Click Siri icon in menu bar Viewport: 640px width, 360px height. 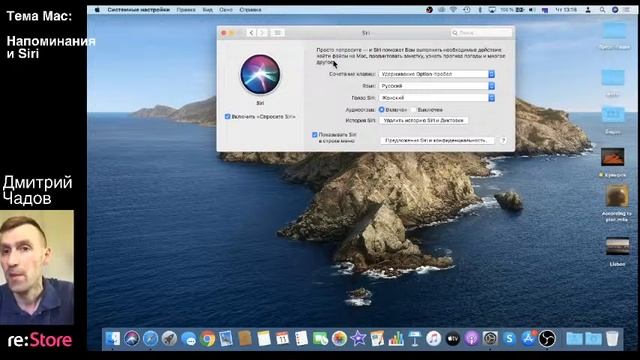[615, 9]
